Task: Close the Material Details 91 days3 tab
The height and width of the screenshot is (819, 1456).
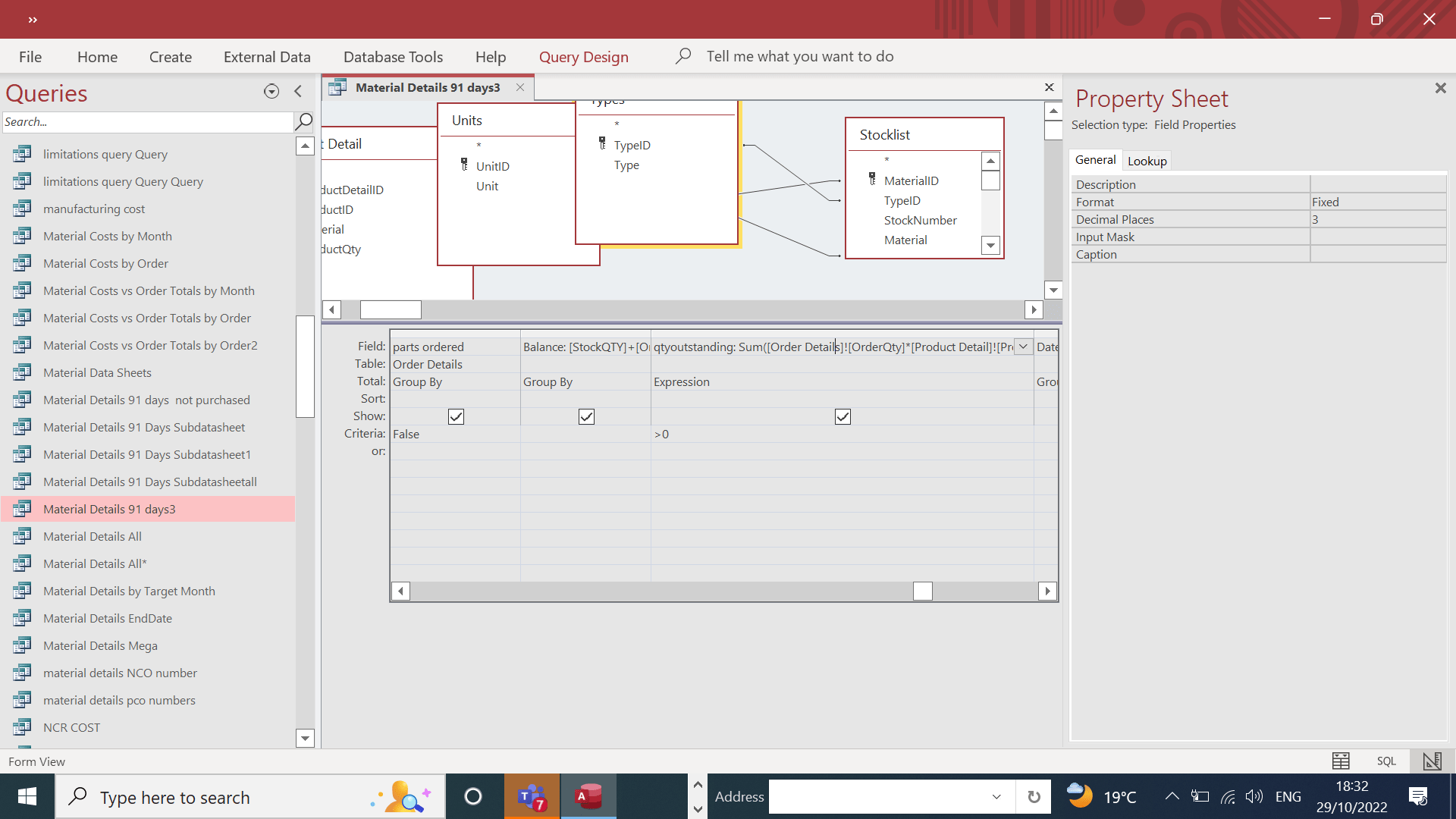Action: (520, 87)
